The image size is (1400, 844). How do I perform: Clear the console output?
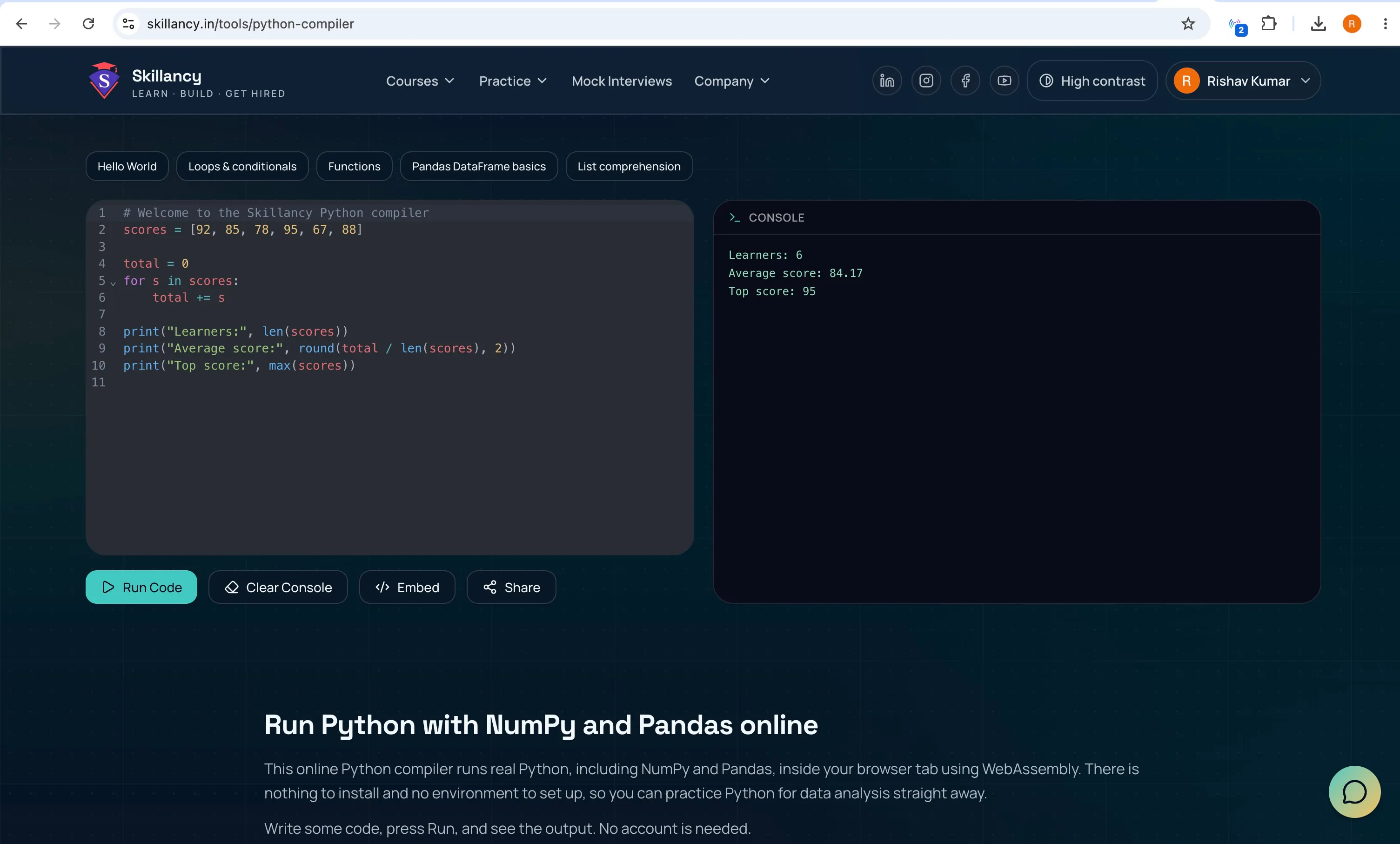(278, 587)
